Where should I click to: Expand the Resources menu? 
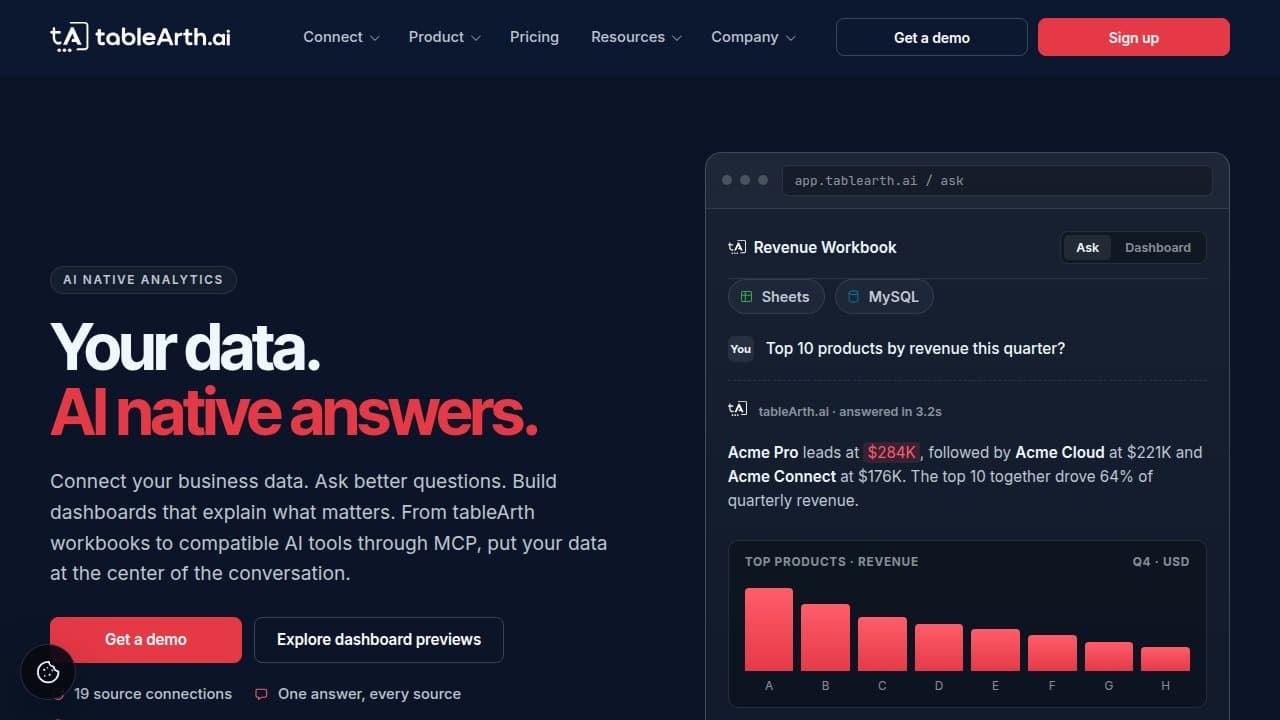(x=636, y=37)
